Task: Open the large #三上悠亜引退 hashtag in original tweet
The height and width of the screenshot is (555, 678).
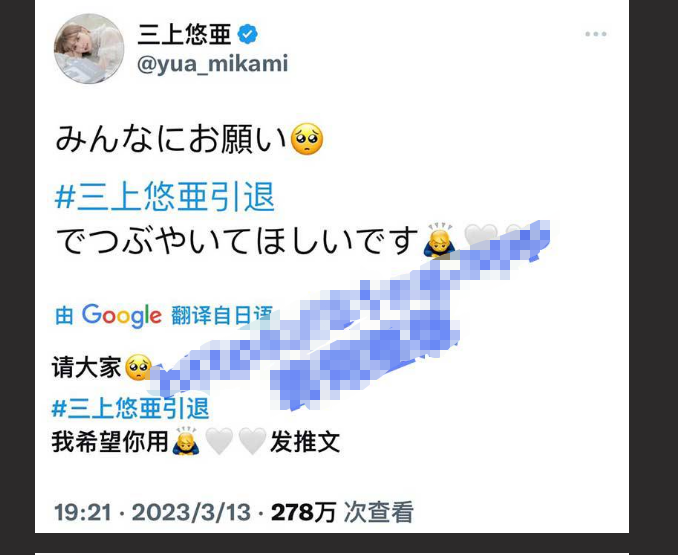Action: tap(165, 197)
